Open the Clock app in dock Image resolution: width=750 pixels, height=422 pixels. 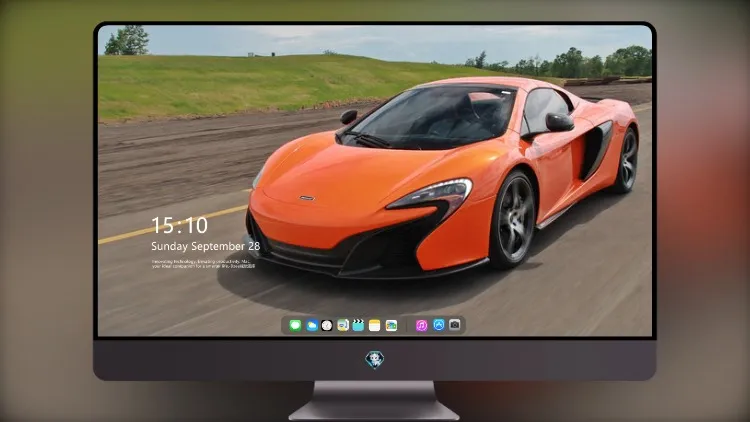[327, 326]
